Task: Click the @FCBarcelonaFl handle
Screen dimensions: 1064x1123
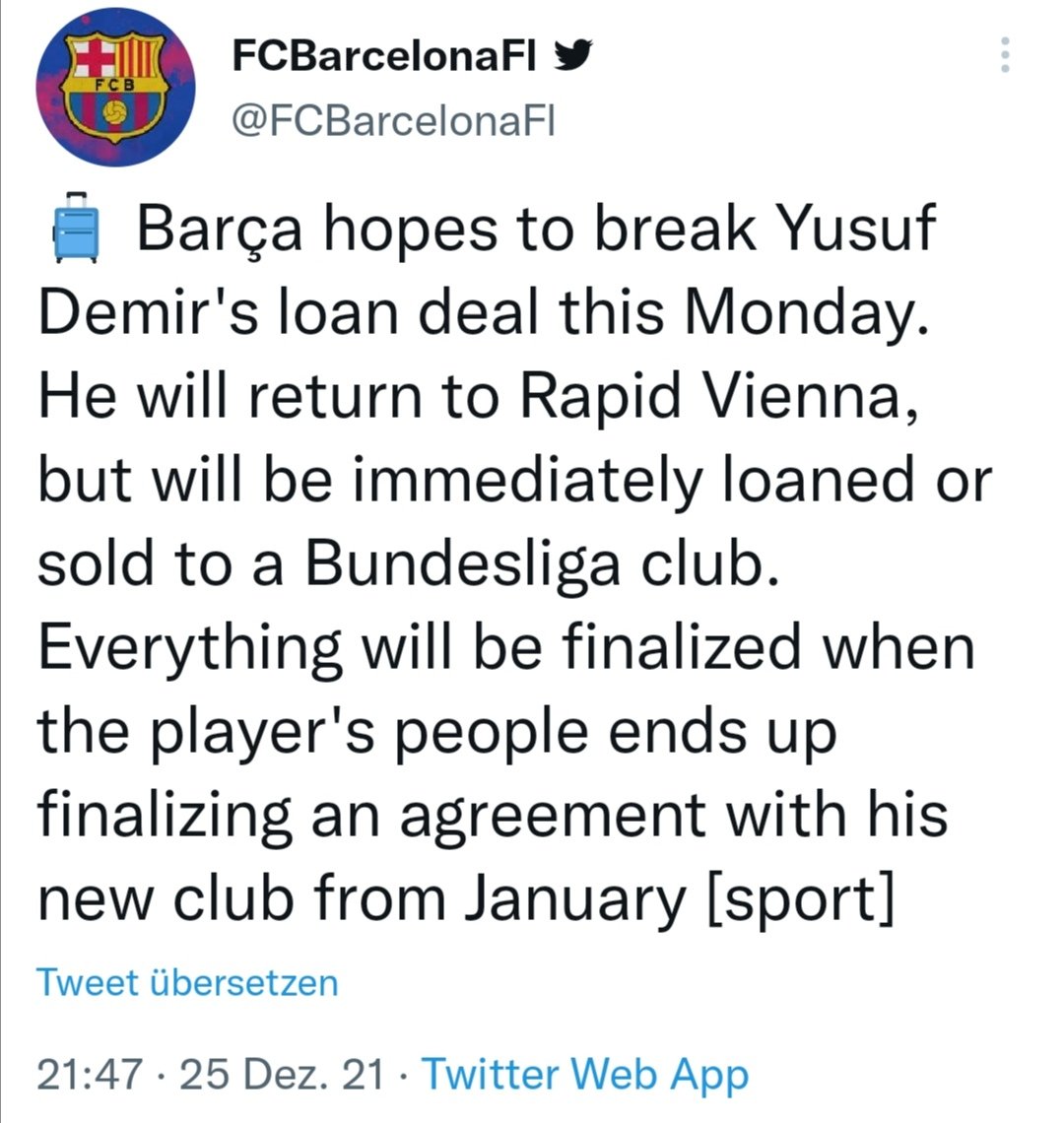Action: point(393,121)
